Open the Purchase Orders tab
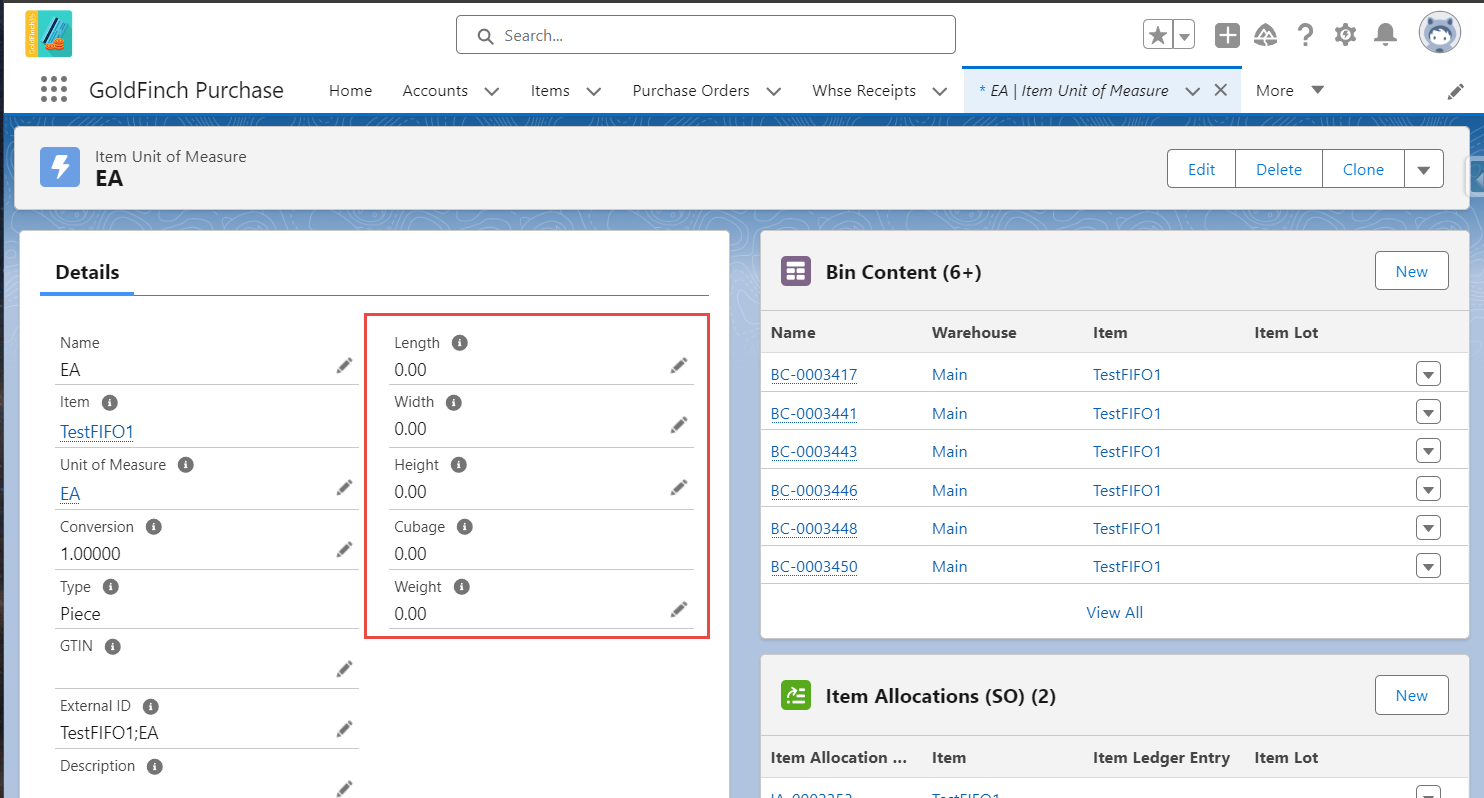1484x798 pixels. (x=691, y=90)
